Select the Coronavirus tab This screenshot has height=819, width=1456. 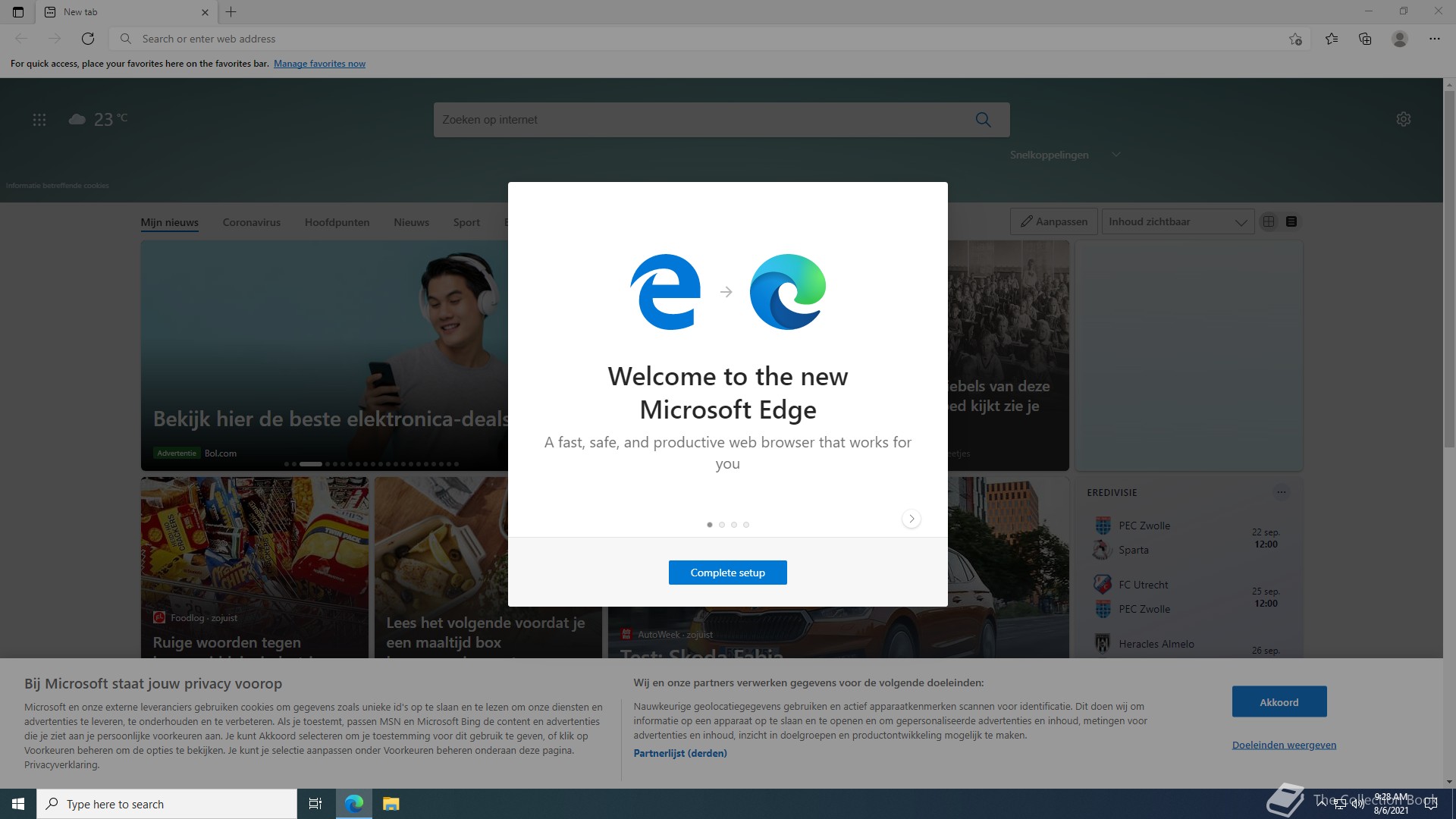click(252, 222)
